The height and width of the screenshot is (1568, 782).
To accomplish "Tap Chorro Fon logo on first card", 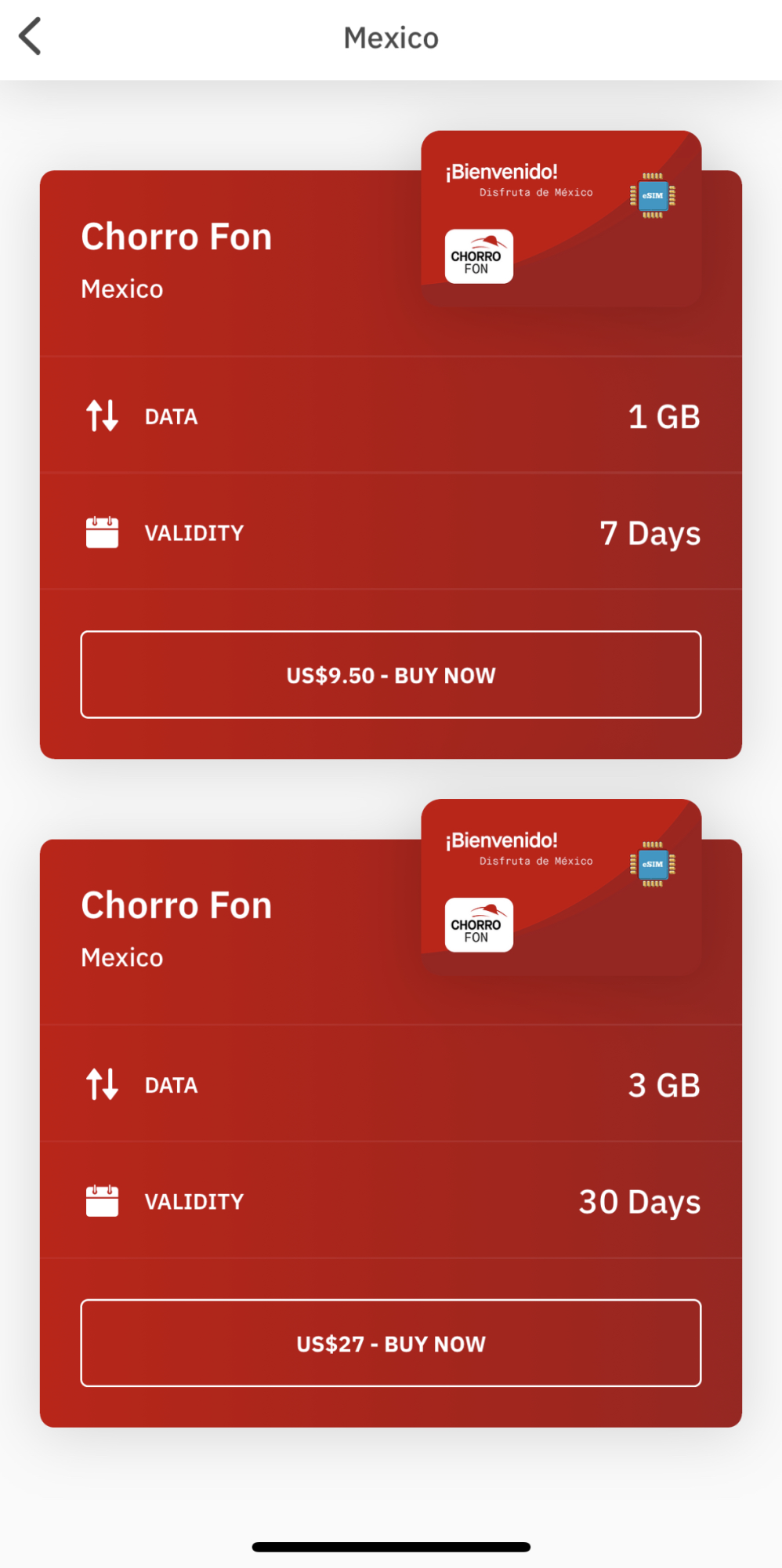I will coord(479,256).
